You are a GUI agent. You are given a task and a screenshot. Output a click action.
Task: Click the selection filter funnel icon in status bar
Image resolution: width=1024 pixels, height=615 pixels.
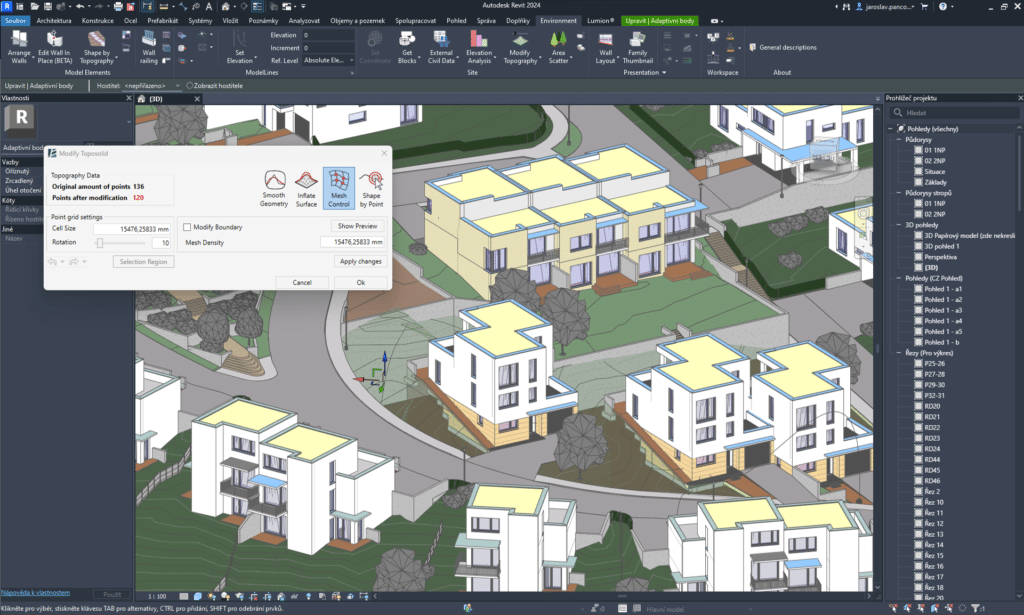[x=975, y=608]
